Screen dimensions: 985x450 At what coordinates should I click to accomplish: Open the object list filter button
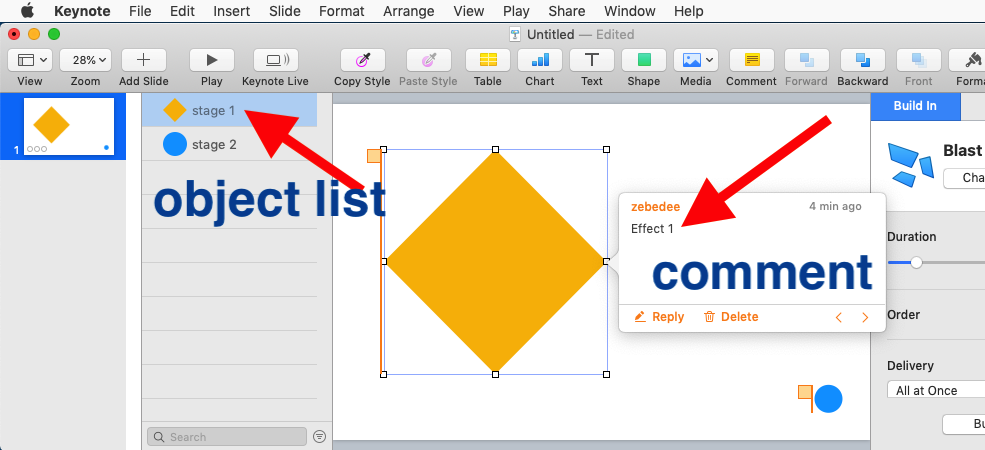pyautogui.click(x=320, y=437)
